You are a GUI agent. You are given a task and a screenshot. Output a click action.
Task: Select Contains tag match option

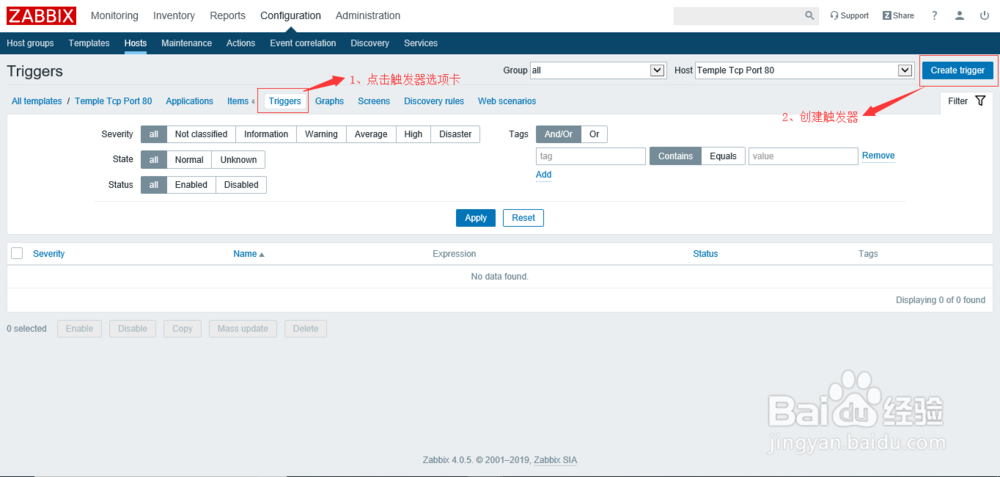click(x=675, y=156)
